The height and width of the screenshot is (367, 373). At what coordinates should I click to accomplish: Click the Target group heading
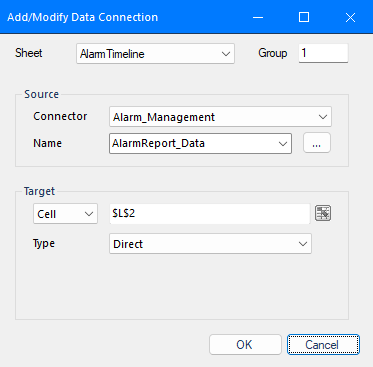(x=39, y=191)
